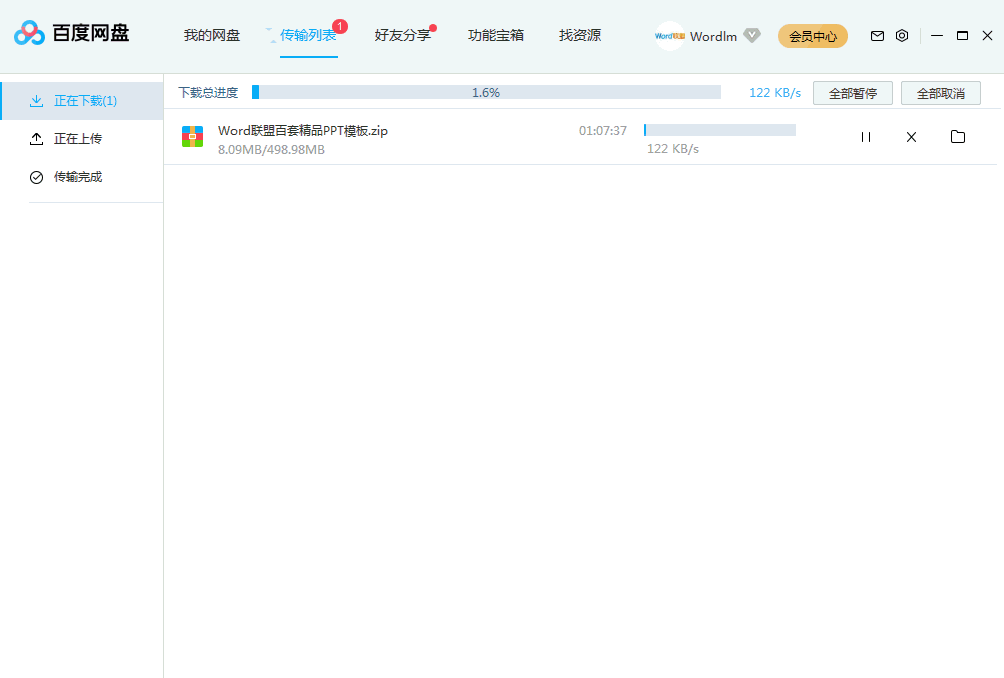
Task: Open the mail messages icon
Action: point(877,36)
